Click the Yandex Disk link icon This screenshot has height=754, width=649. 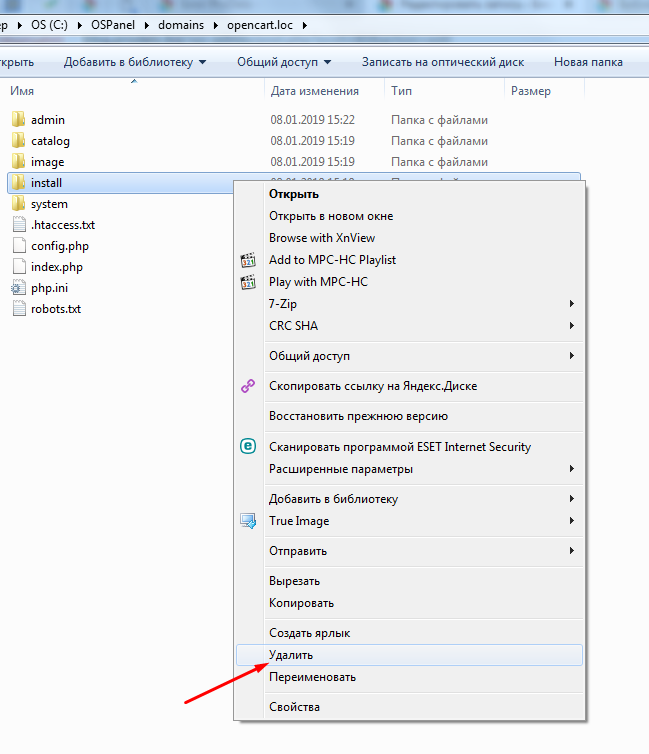coord(249,386)
